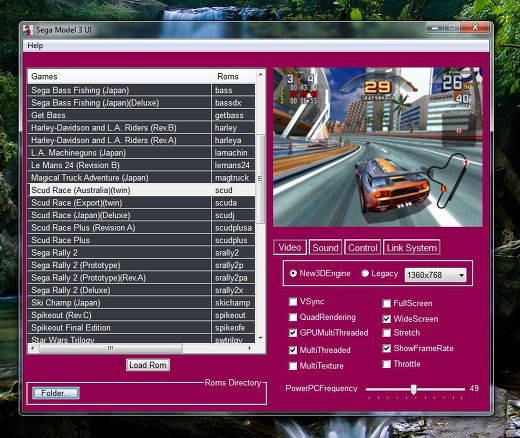520x438 pixels.
Task: Switch to the Control tab
Action: click(x=362, y=248)
